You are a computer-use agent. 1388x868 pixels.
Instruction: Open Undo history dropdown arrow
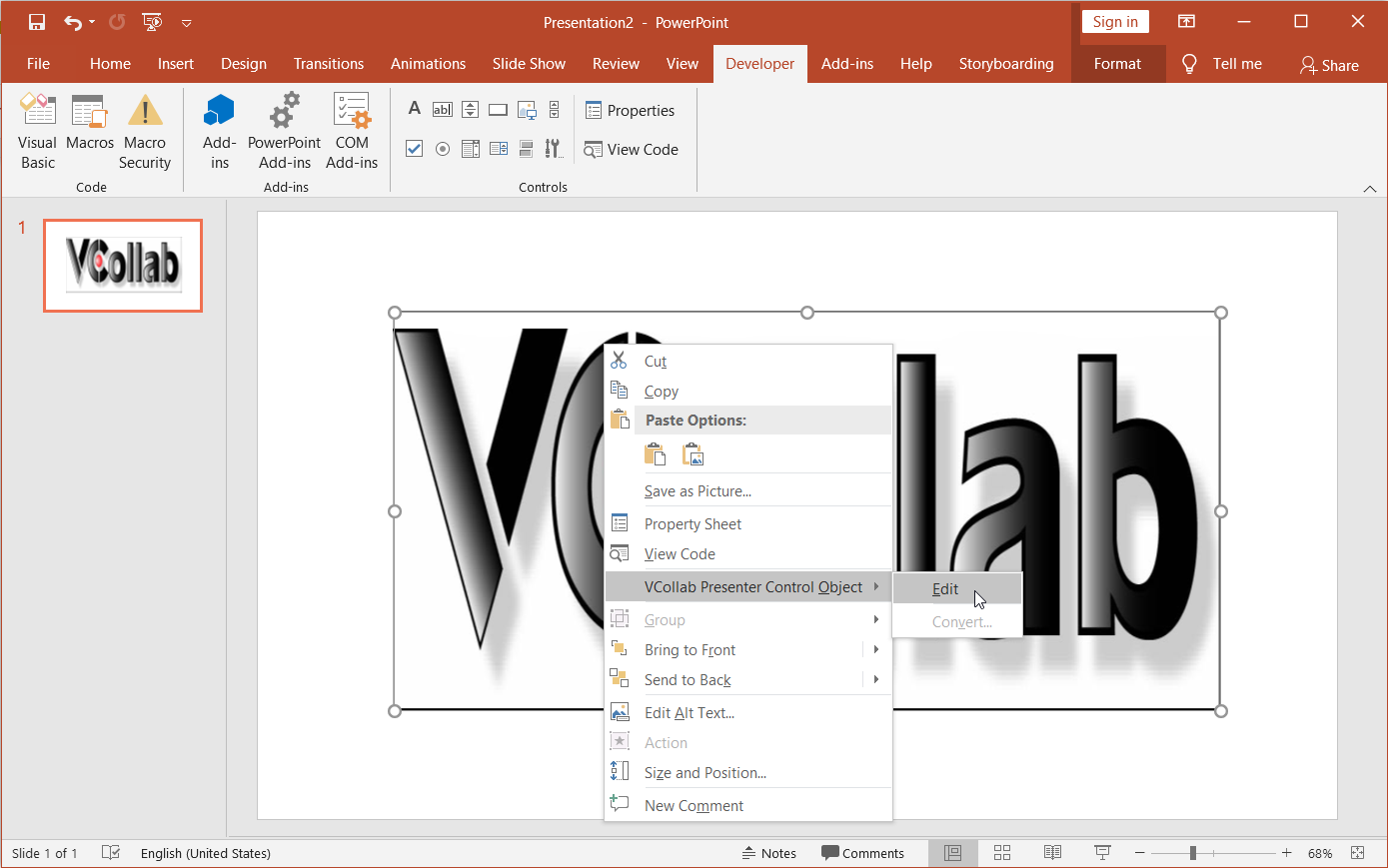pos(92,22)
